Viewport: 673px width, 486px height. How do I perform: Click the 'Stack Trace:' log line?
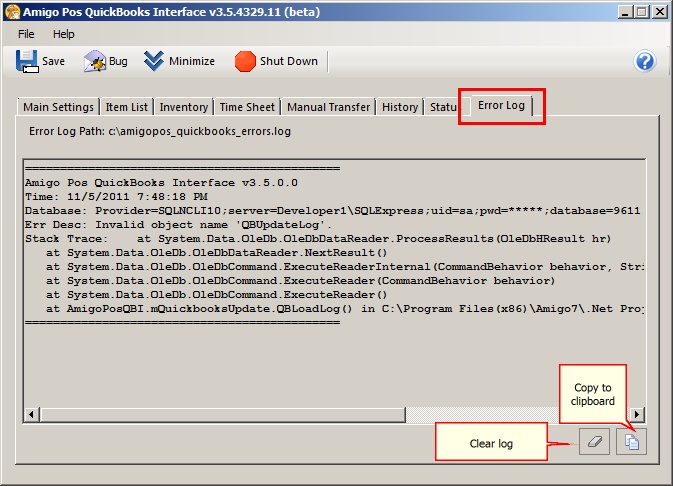pyautogui.click(x=318, y=239)
